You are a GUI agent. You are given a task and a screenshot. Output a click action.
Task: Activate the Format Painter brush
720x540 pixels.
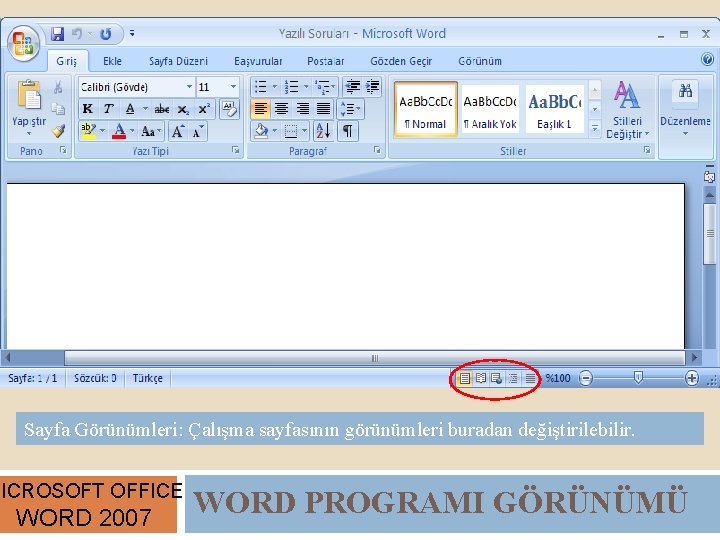tap(58, 131)
